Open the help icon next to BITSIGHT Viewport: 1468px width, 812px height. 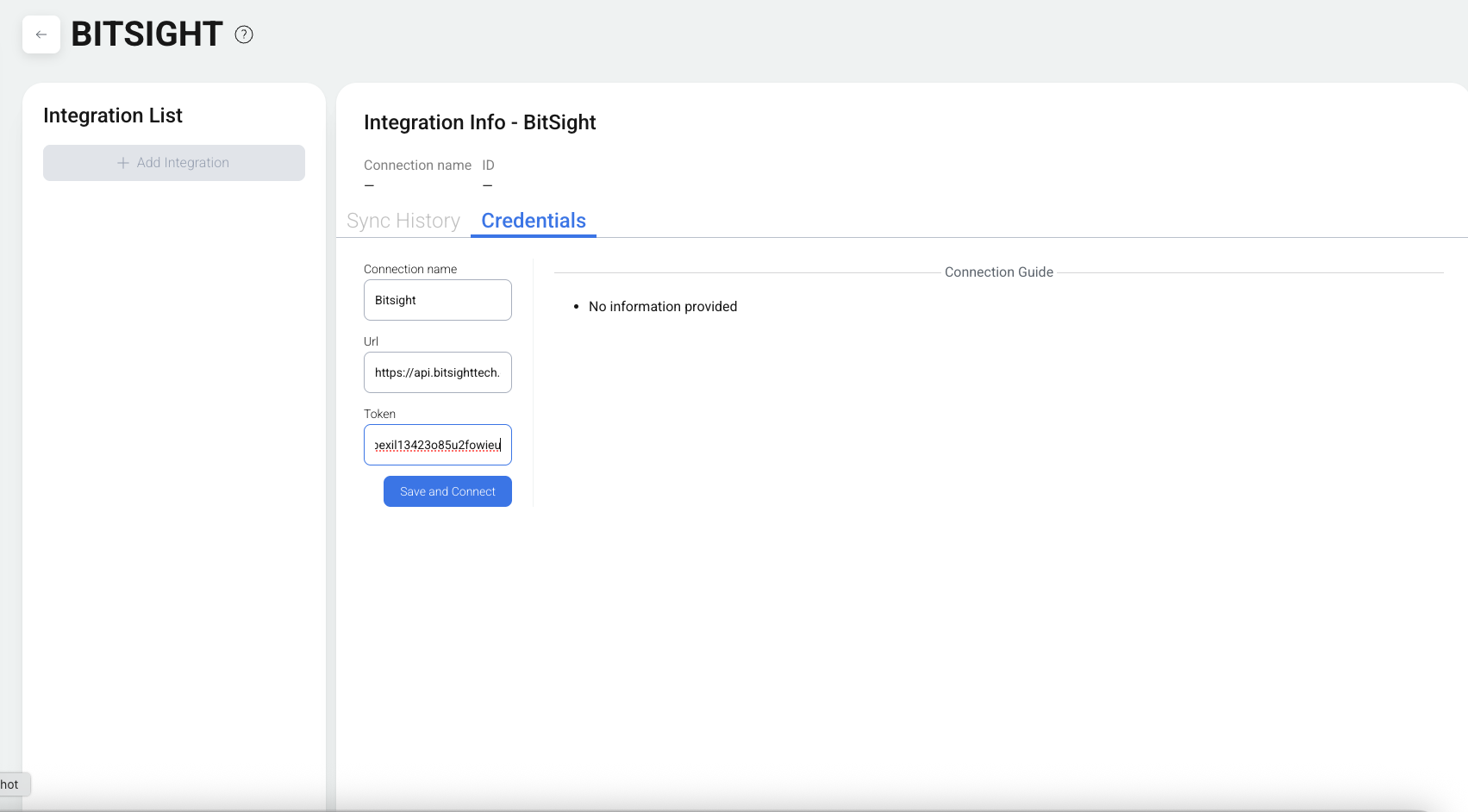point(244,34)
